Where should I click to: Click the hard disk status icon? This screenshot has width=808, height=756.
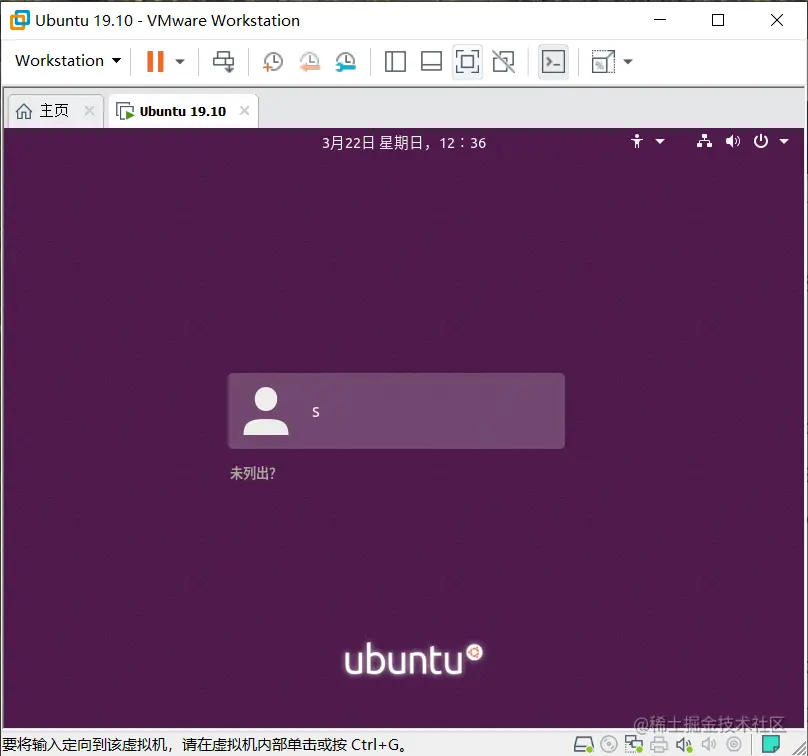585,744
